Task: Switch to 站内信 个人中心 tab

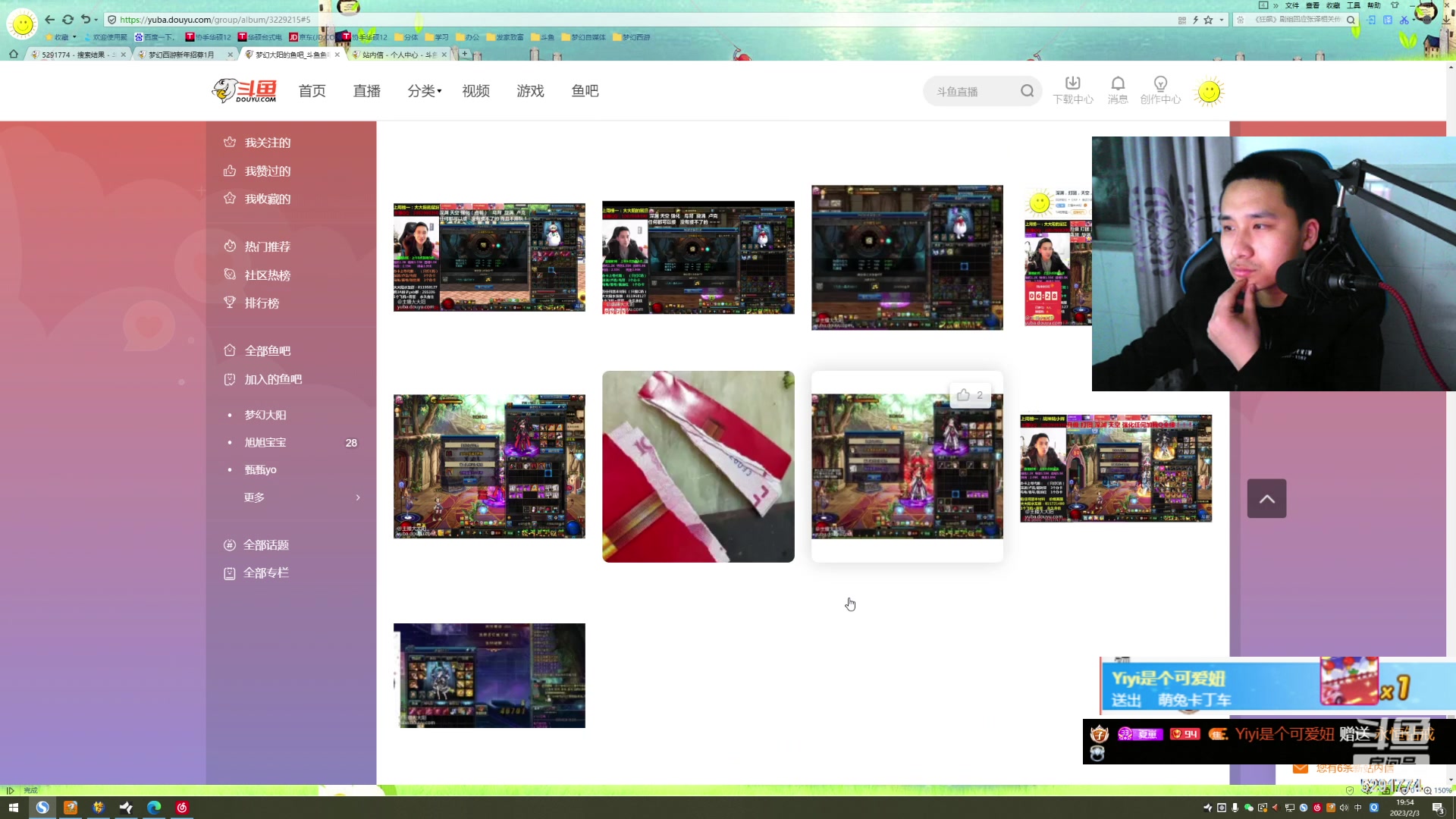Action: tap(399, 55)
